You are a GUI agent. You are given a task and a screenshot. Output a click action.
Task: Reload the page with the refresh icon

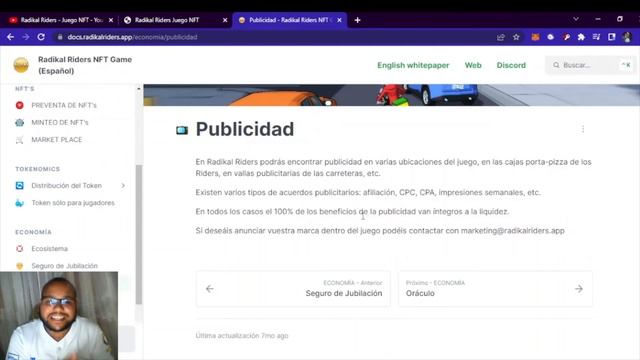41,37
